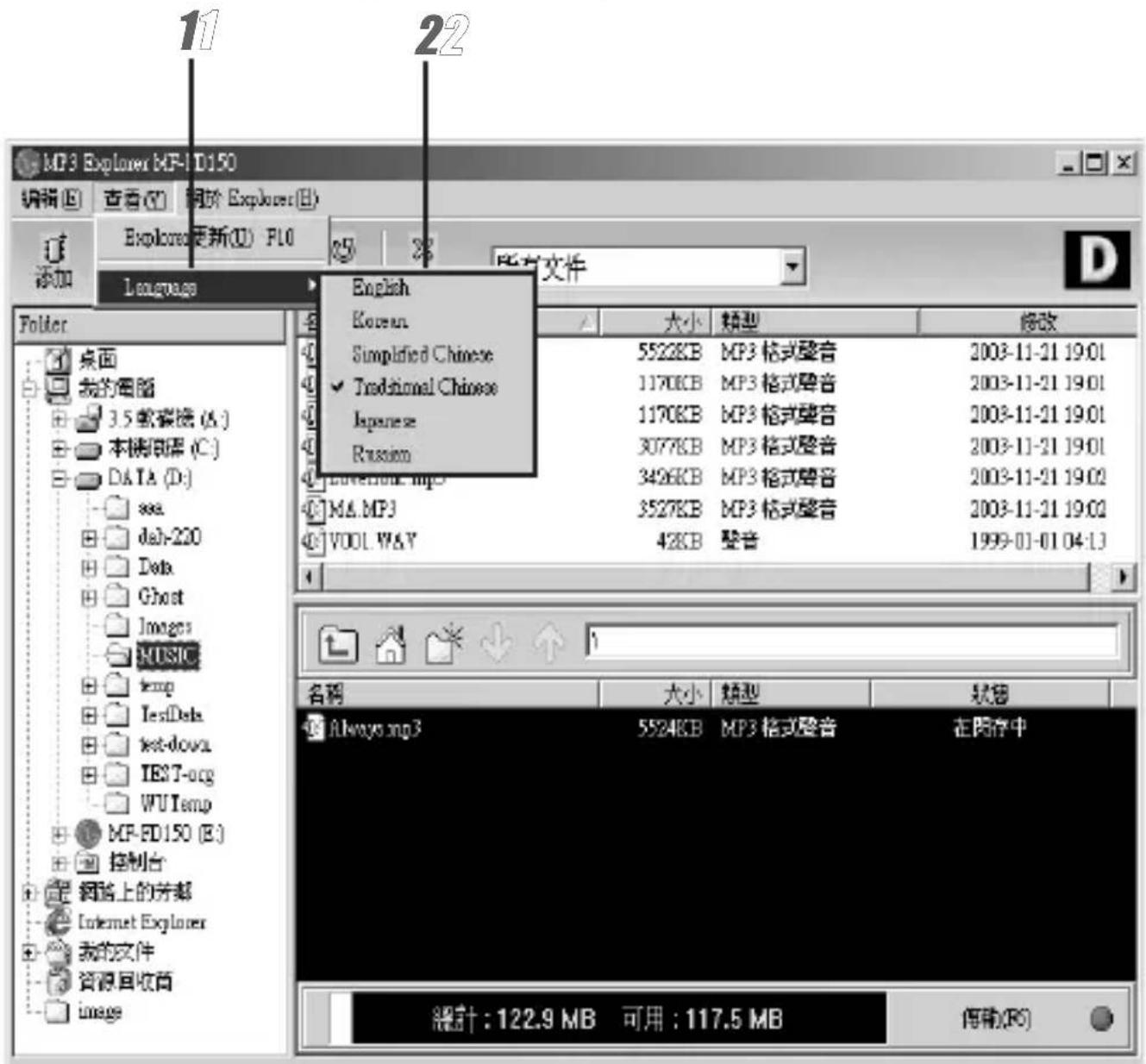
Task: Click the Internet Explorer tree icon
Action: tap(59, 922)
